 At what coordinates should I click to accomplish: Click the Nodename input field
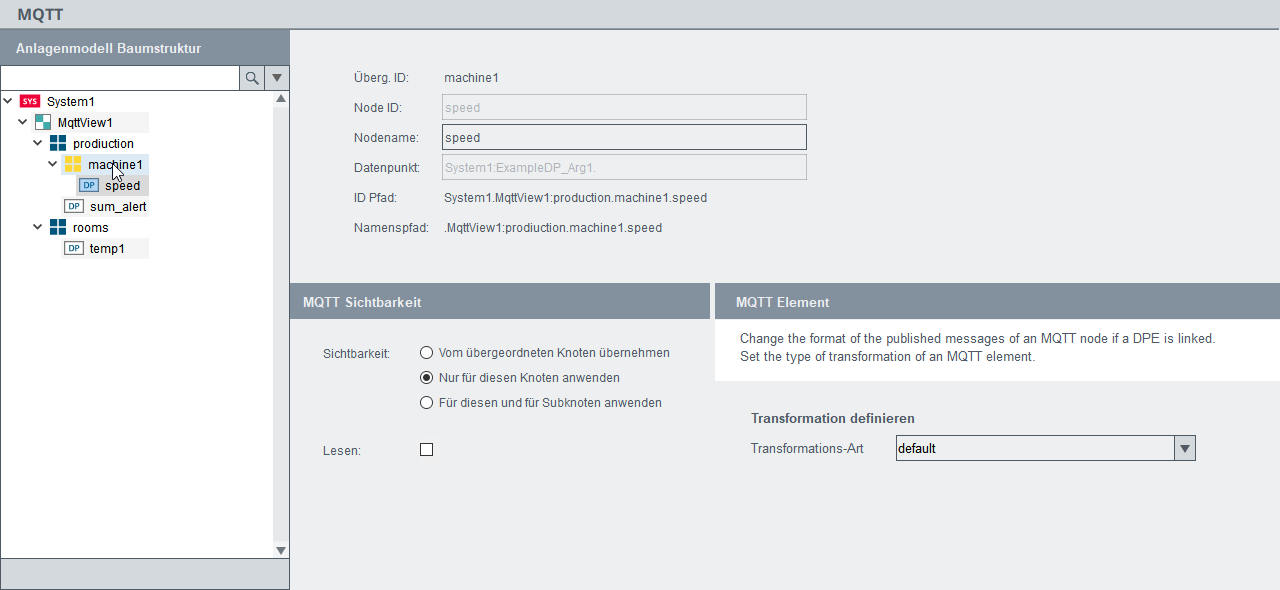624,137
